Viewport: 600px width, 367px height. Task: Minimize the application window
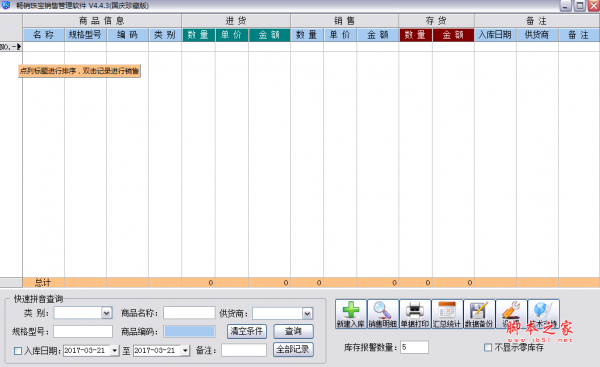click(566, 5)
